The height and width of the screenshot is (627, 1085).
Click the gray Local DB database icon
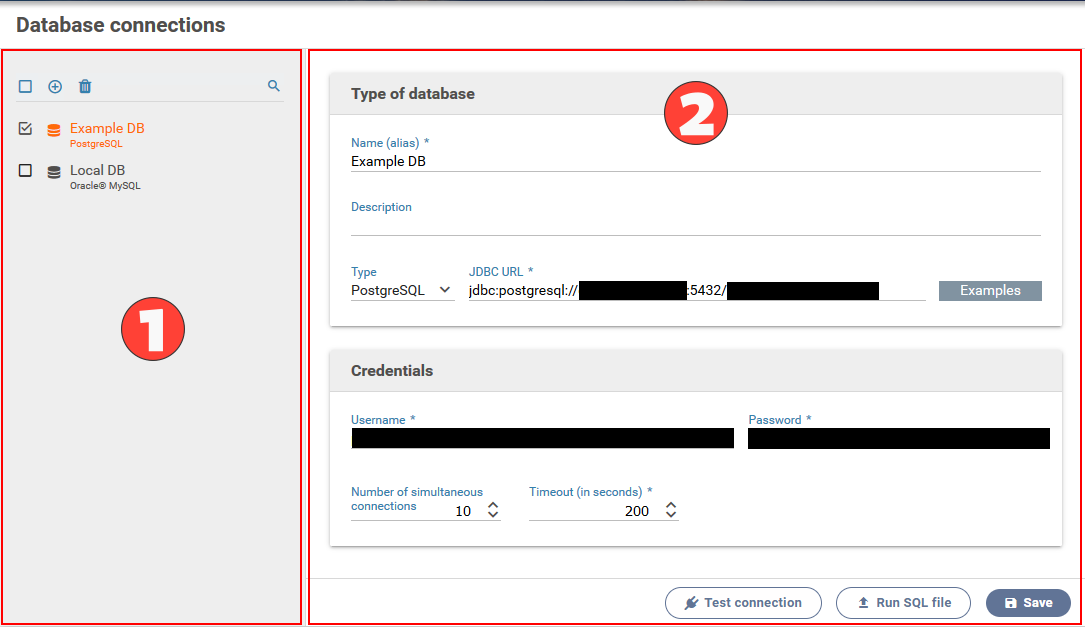point(54,172)
